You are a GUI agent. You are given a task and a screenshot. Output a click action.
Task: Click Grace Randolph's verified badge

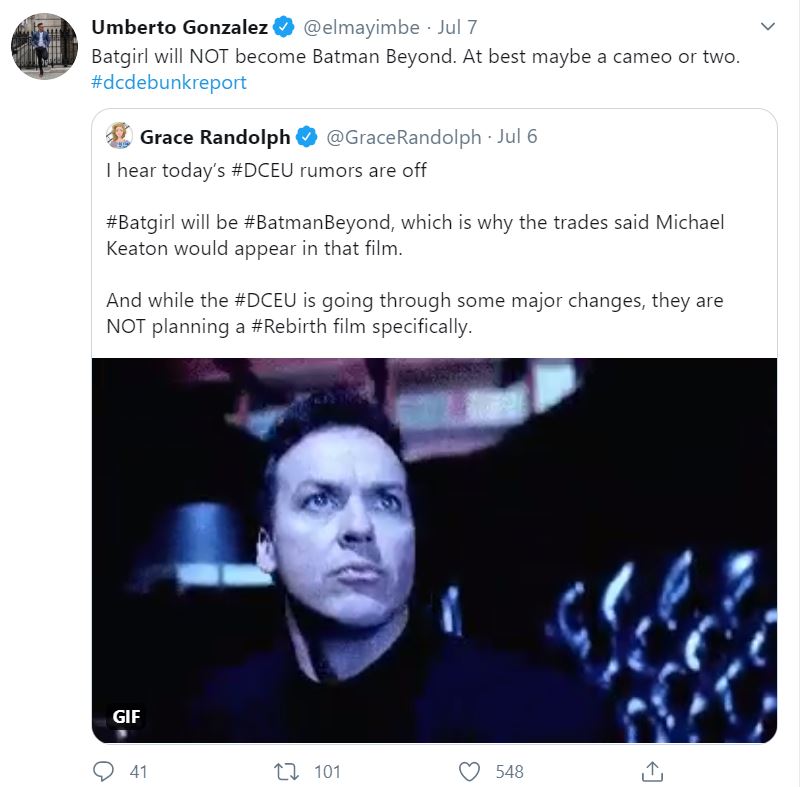307,137
